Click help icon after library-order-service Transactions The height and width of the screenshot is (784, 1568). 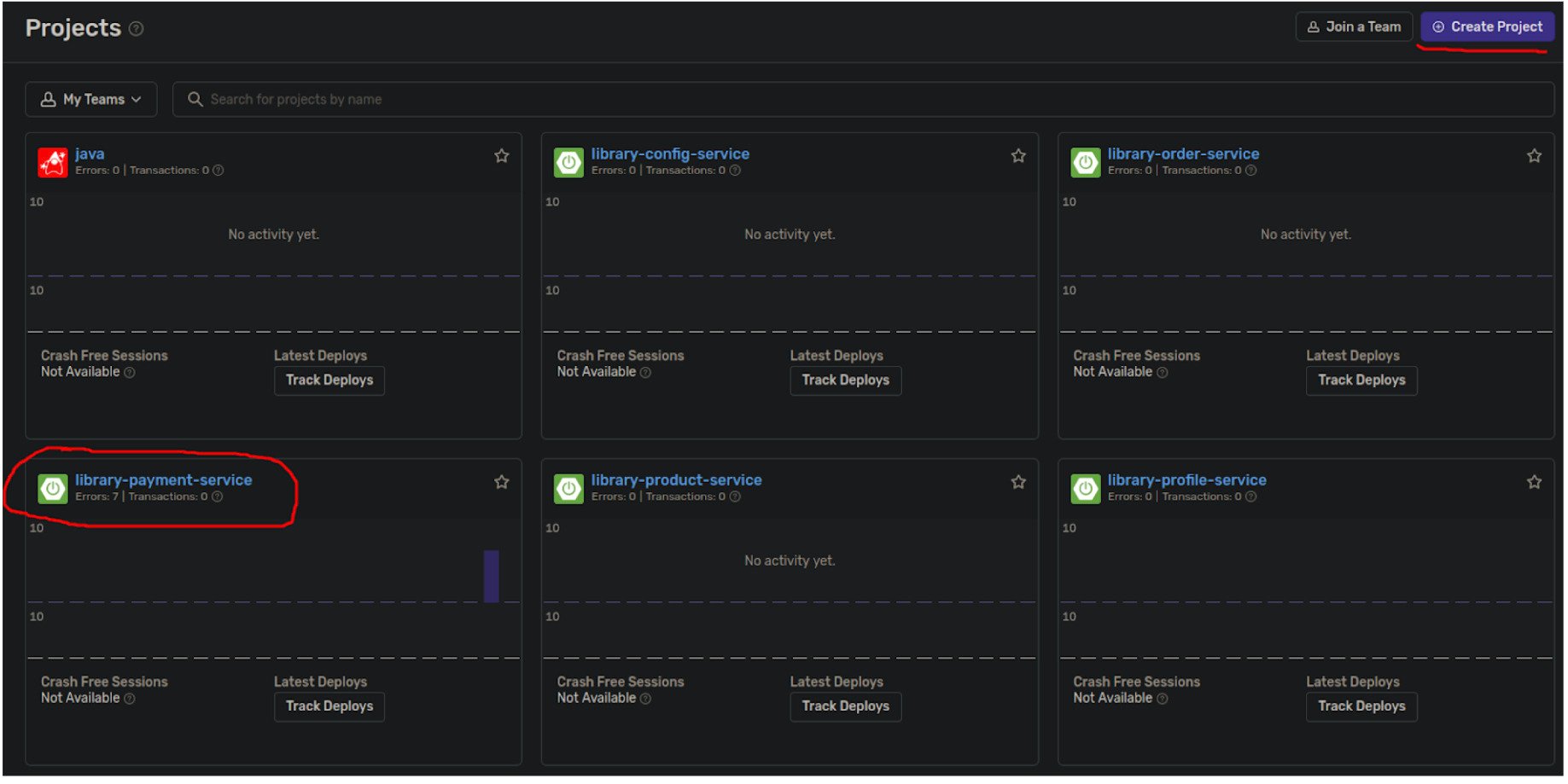(x=1251, y=171)
